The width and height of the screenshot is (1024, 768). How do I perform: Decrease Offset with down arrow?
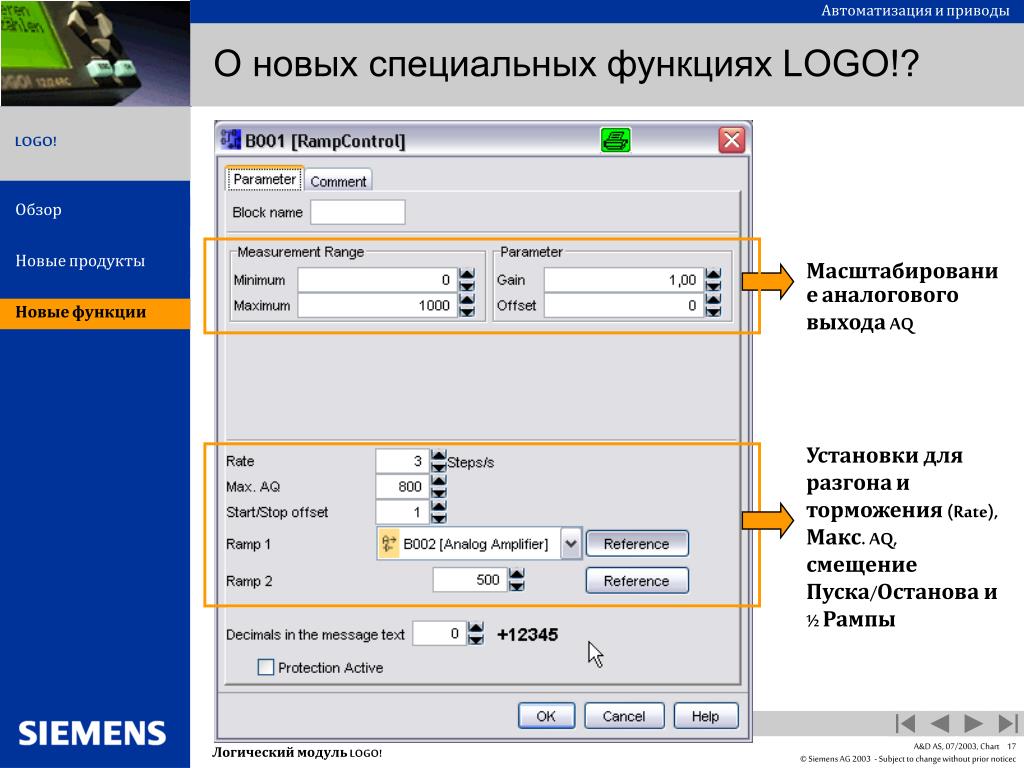713,312
